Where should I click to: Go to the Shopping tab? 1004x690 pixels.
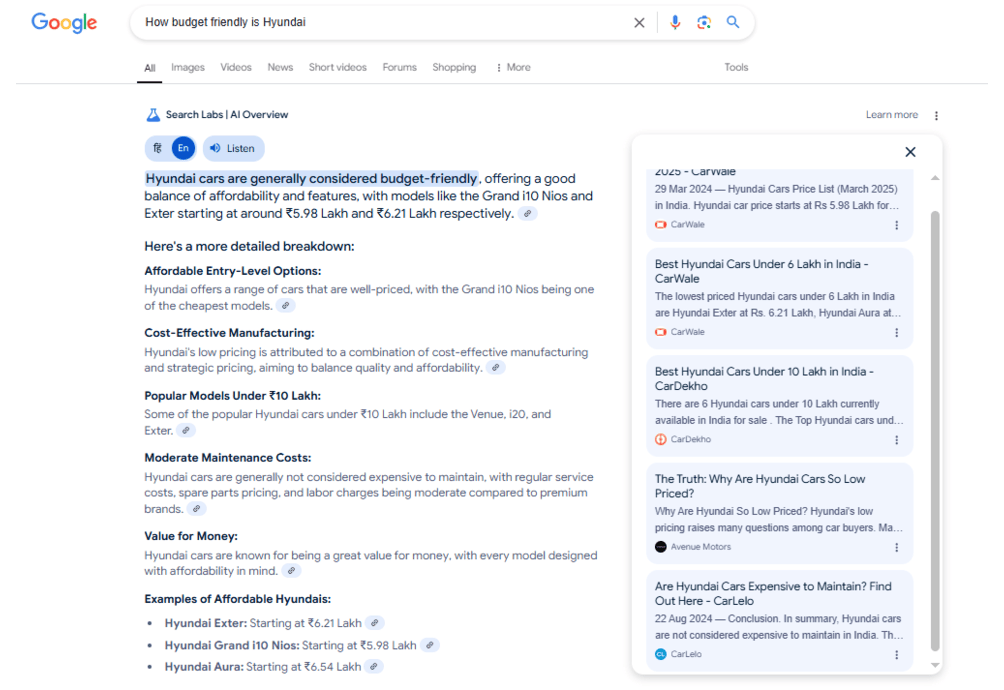pos(454,68)
